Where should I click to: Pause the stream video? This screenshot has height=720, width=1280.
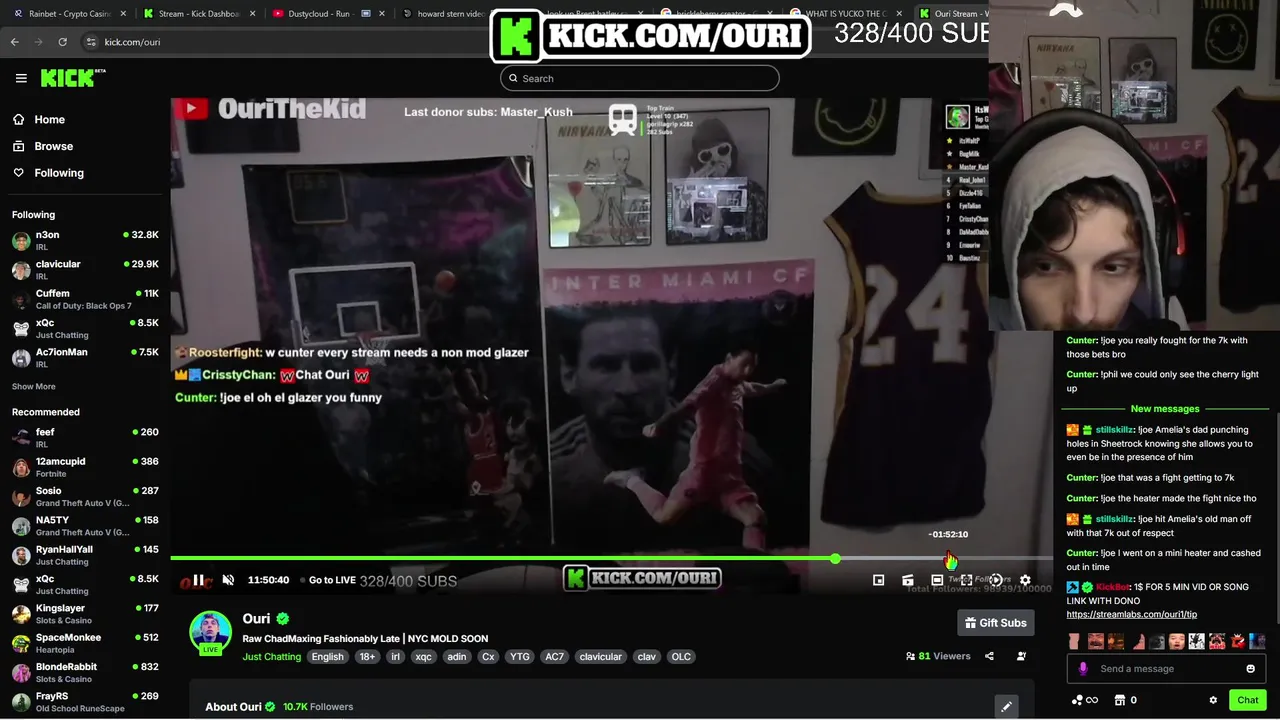click(198, 580)
